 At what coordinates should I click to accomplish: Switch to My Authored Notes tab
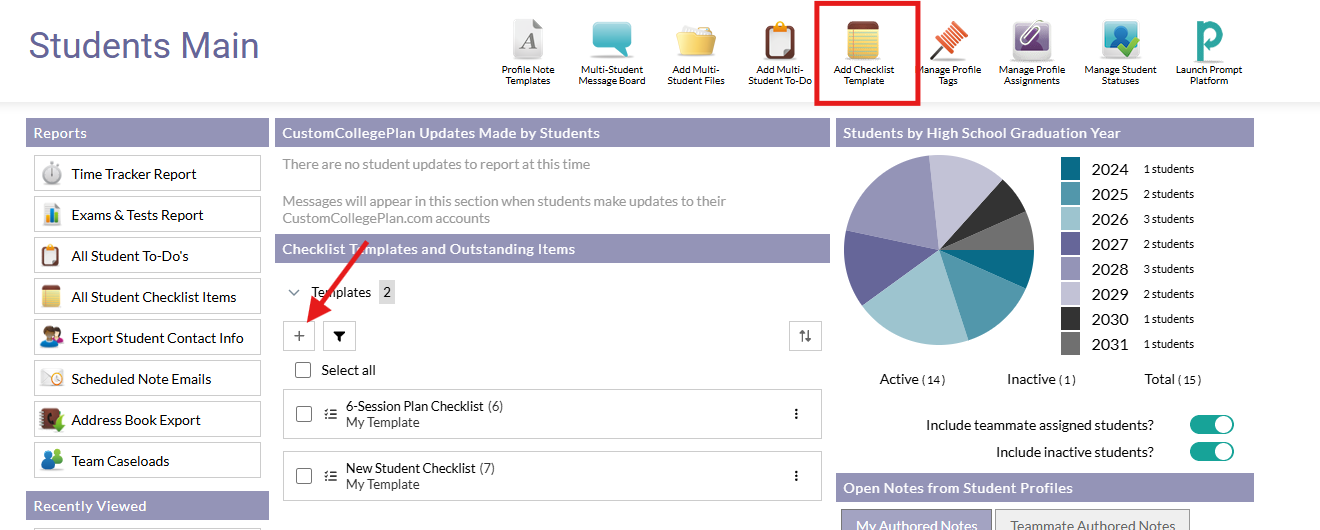point(916,521)
